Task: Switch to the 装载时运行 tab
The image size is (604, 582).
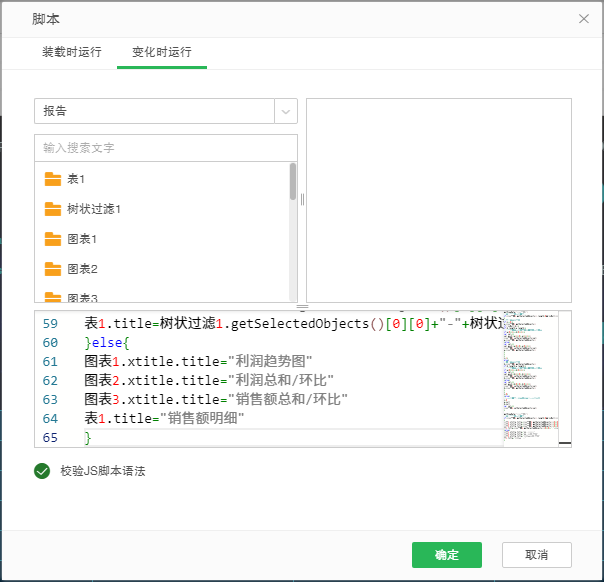Action: point(71,52)
